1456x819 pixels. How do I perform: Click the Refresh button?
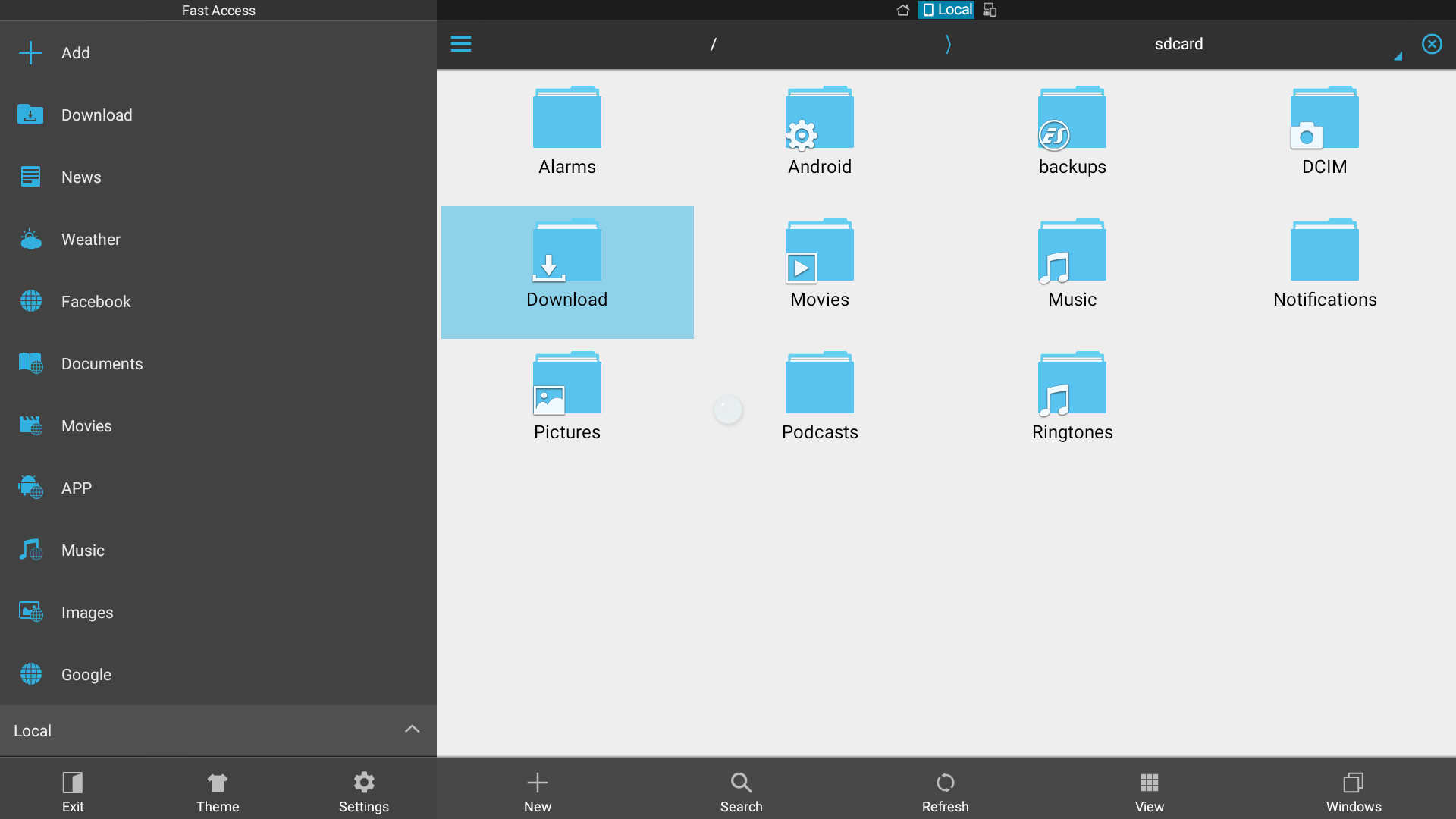pos(944,790)
